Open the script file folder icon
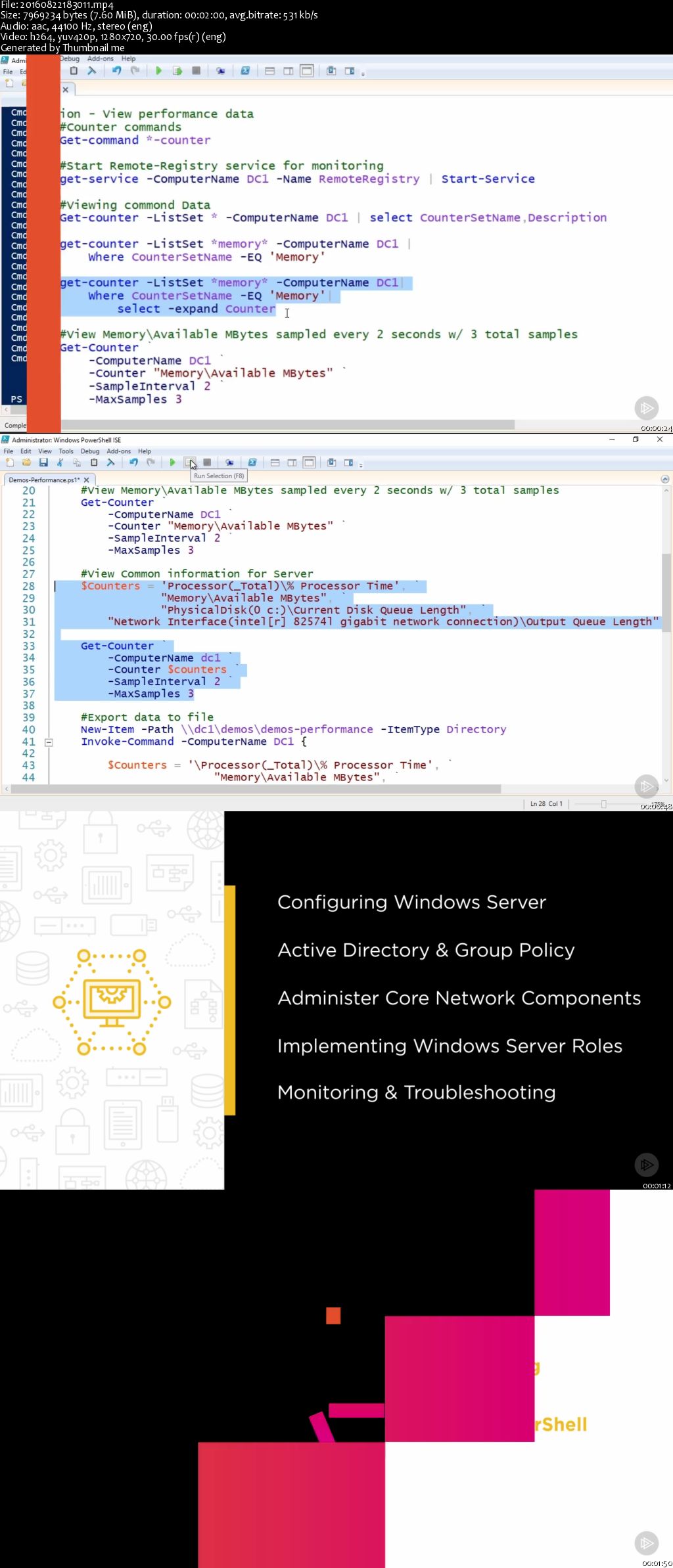 click(x=26, y=462)
